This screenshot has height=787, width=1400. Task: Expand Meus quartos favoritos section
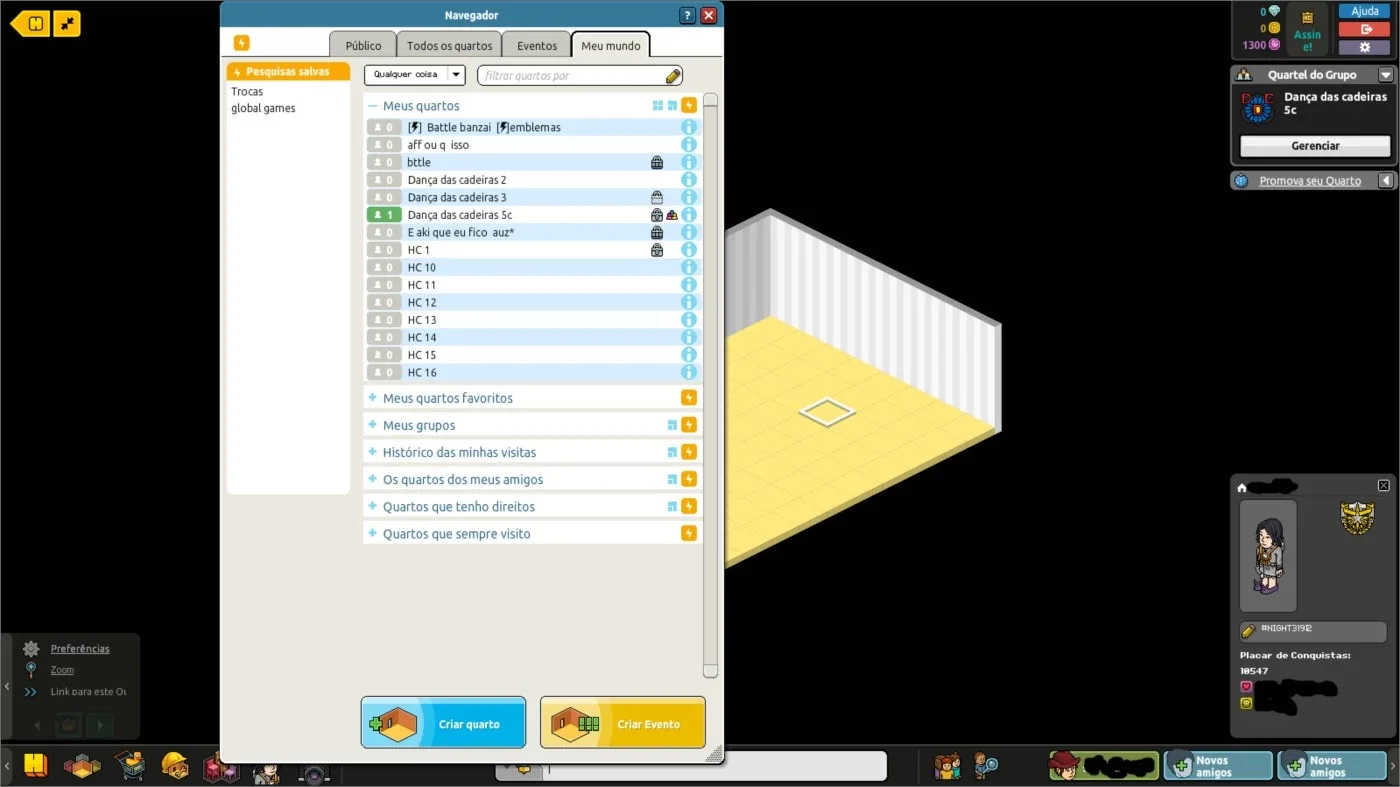coord(372,398)
